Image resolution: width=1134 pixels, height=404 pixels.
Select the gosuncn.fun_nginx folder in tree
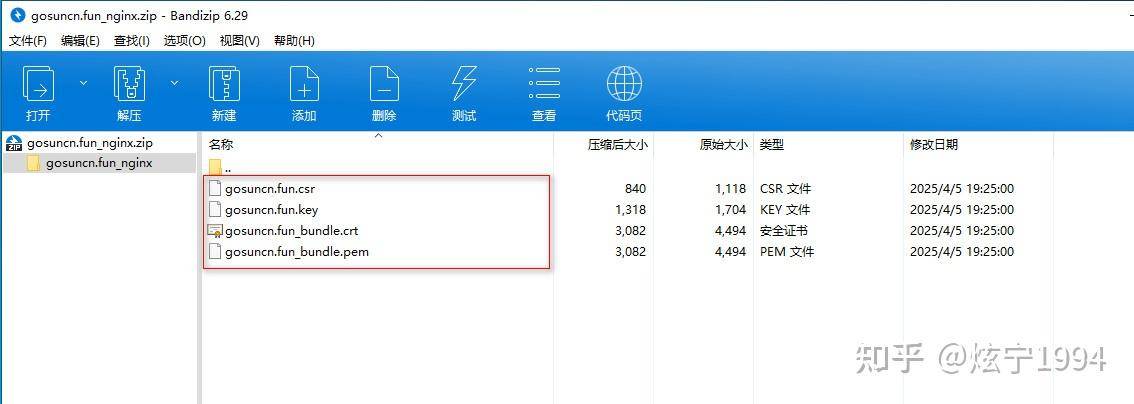coord(99,163)
